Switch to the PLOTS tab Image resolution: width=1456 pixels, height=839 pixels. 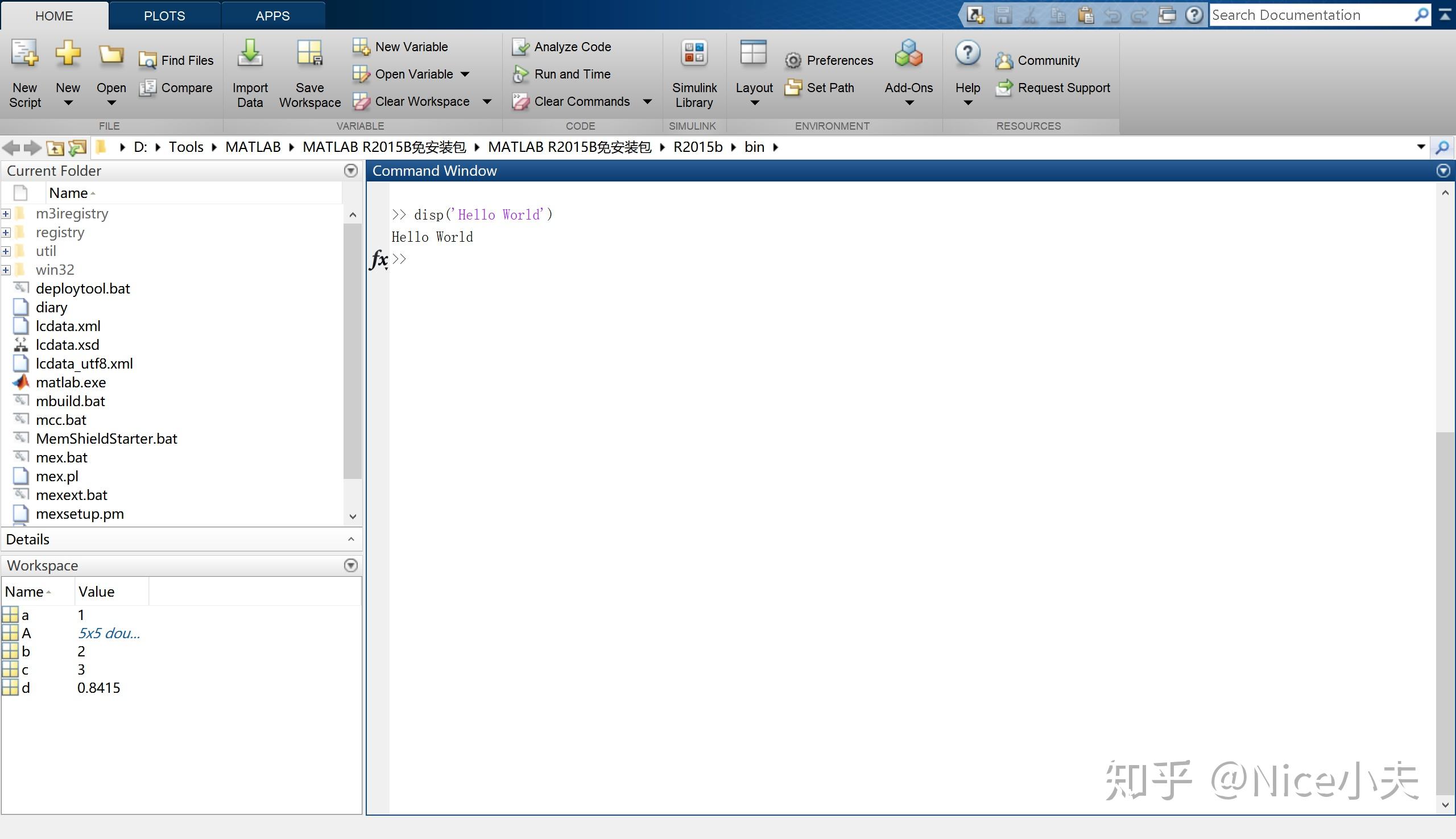tap(164, 15)
